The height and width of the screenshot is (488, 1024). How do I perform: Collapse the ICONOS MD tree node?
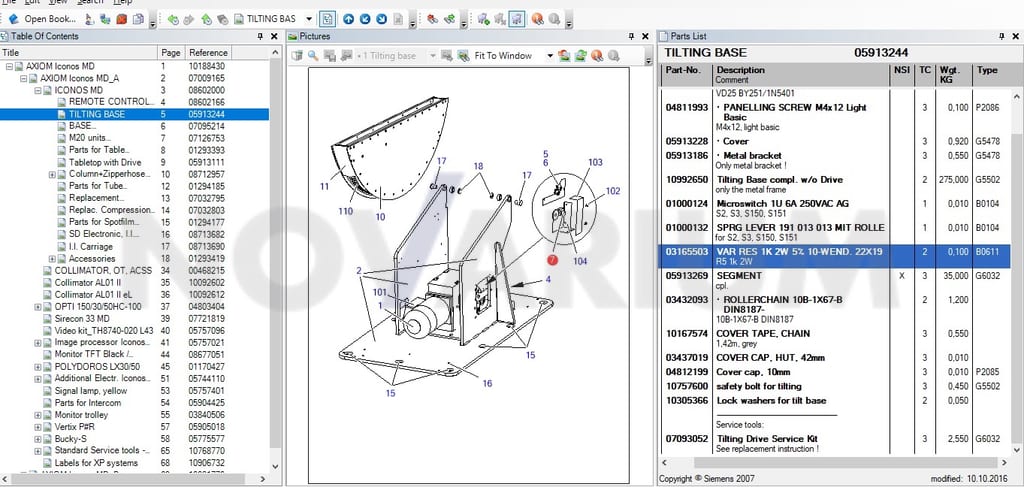[38, 90]
